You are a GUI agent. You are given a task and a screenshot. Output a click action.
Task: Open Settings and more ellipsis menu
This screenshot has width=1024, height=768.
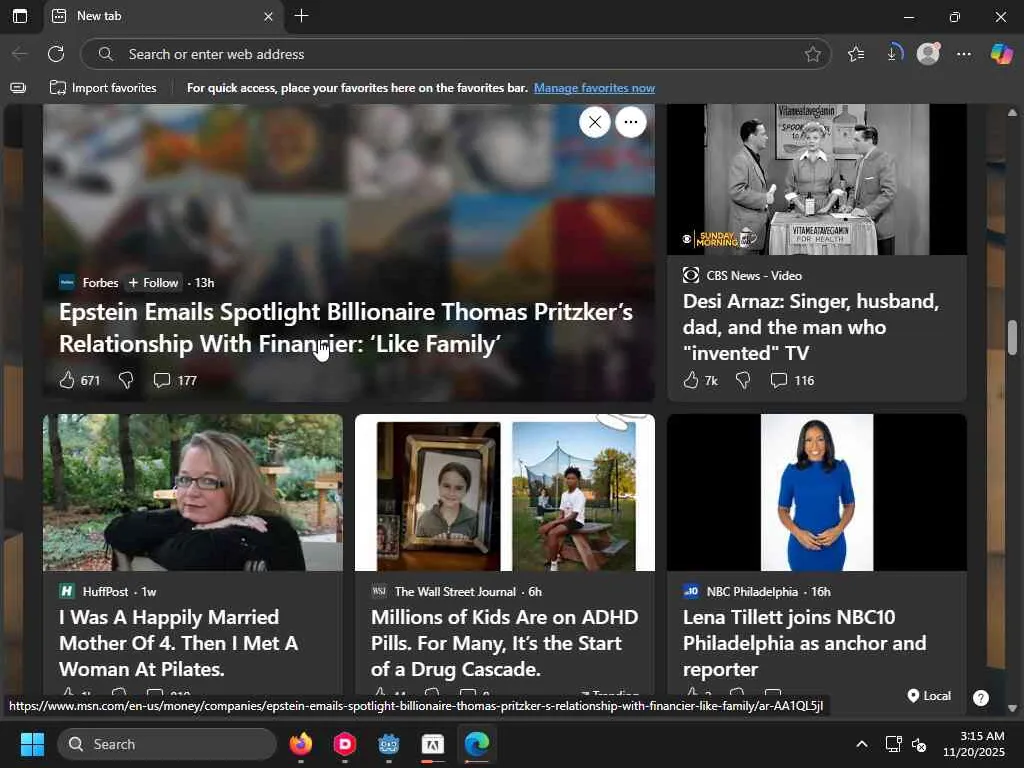tap(964, 54)
